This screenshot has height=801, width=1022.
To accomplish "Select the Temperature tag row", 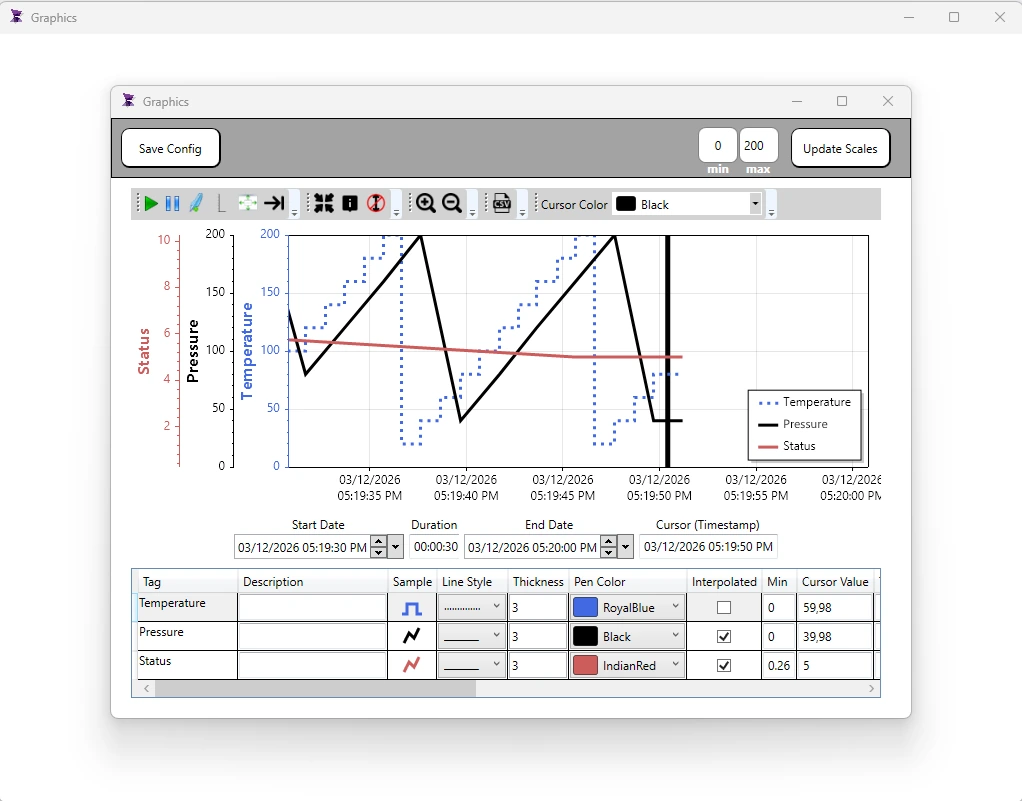I will coord(186,607).
